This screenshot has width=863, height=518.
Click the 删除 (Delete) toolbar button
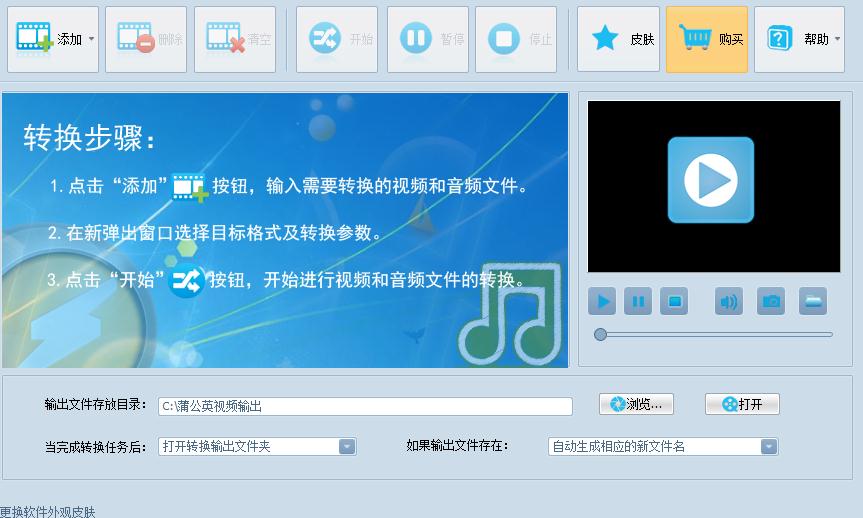point(146,39)
